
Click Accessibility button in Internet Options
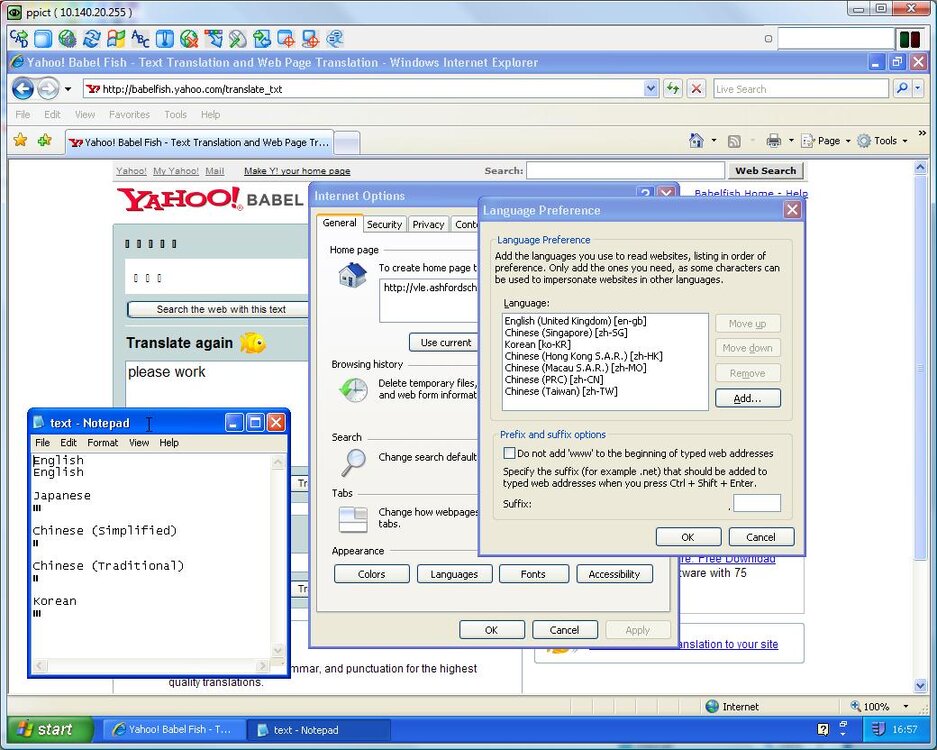[x=614, y=574]
